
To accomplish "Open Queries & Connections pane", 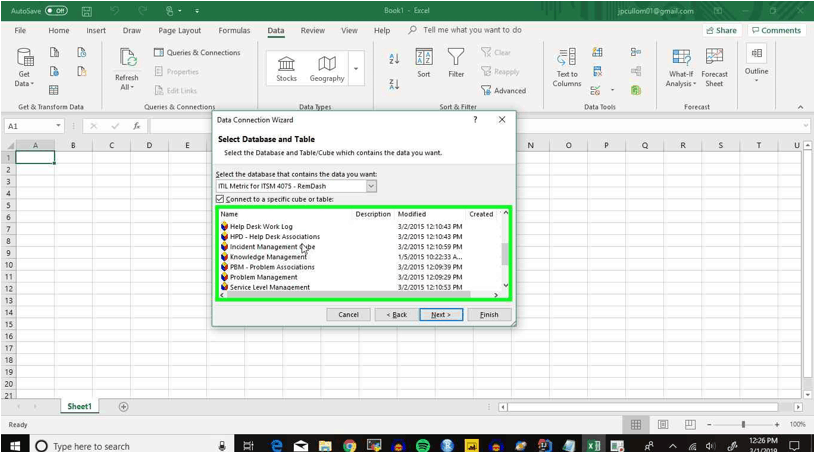I will point(197,52).
